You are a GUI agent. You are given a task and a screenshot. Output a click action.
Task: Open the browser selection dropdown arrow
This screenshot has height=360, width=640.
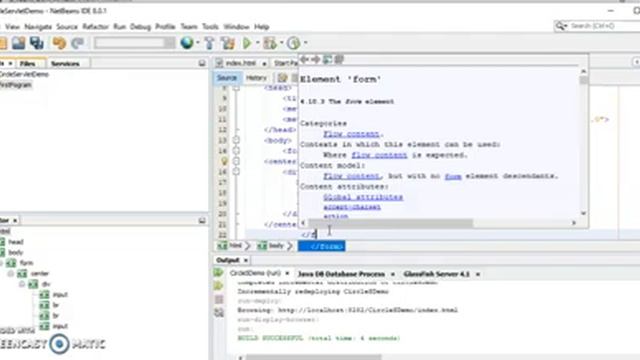(x=198, y=42)
